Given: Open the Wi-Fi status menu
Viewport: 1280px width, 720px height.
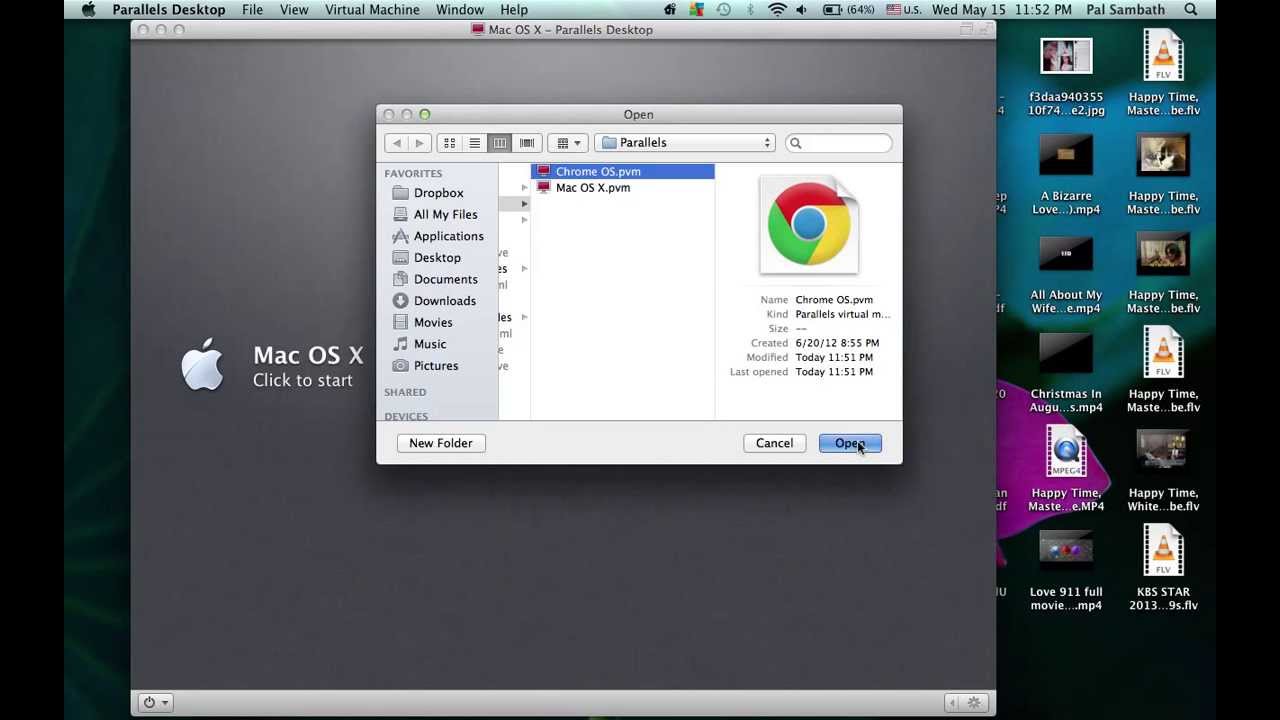Looking at the screenshot, I should coord(777,10).
